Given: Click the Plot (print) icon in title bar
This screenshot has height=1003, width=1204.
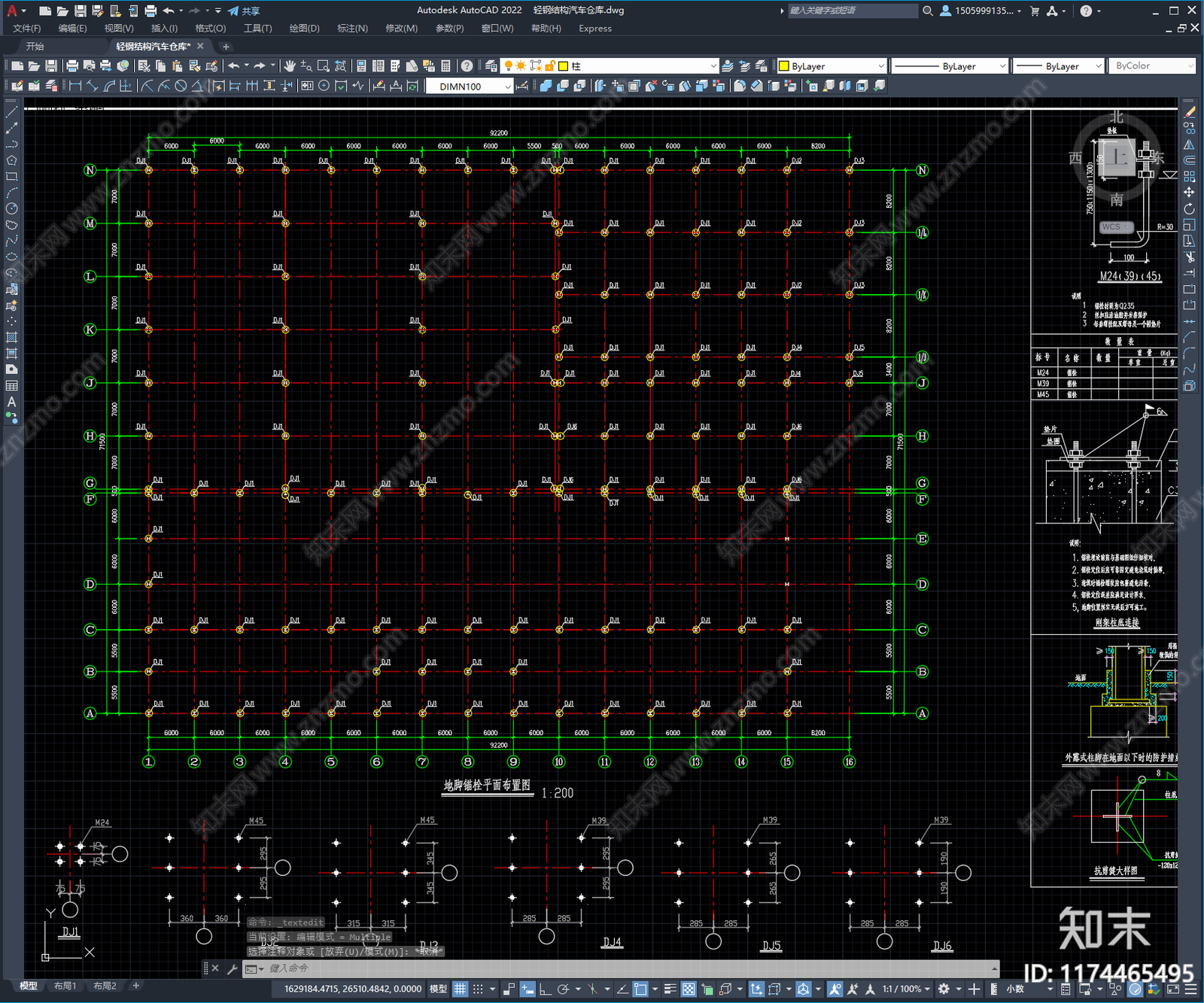Looking at the screenshot, I should 150,11.
